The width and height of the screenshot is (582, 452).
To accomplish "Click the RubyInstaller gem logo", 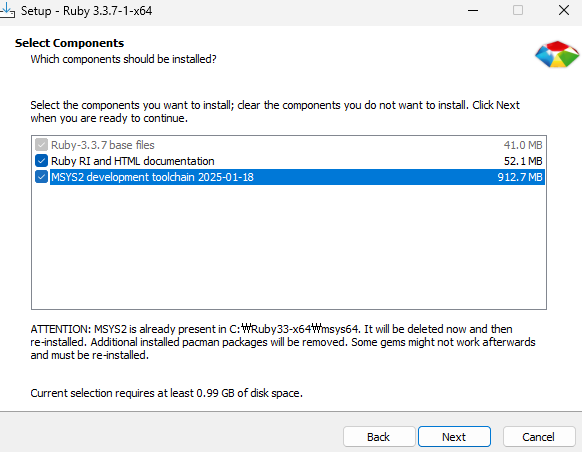I will 557,54.
